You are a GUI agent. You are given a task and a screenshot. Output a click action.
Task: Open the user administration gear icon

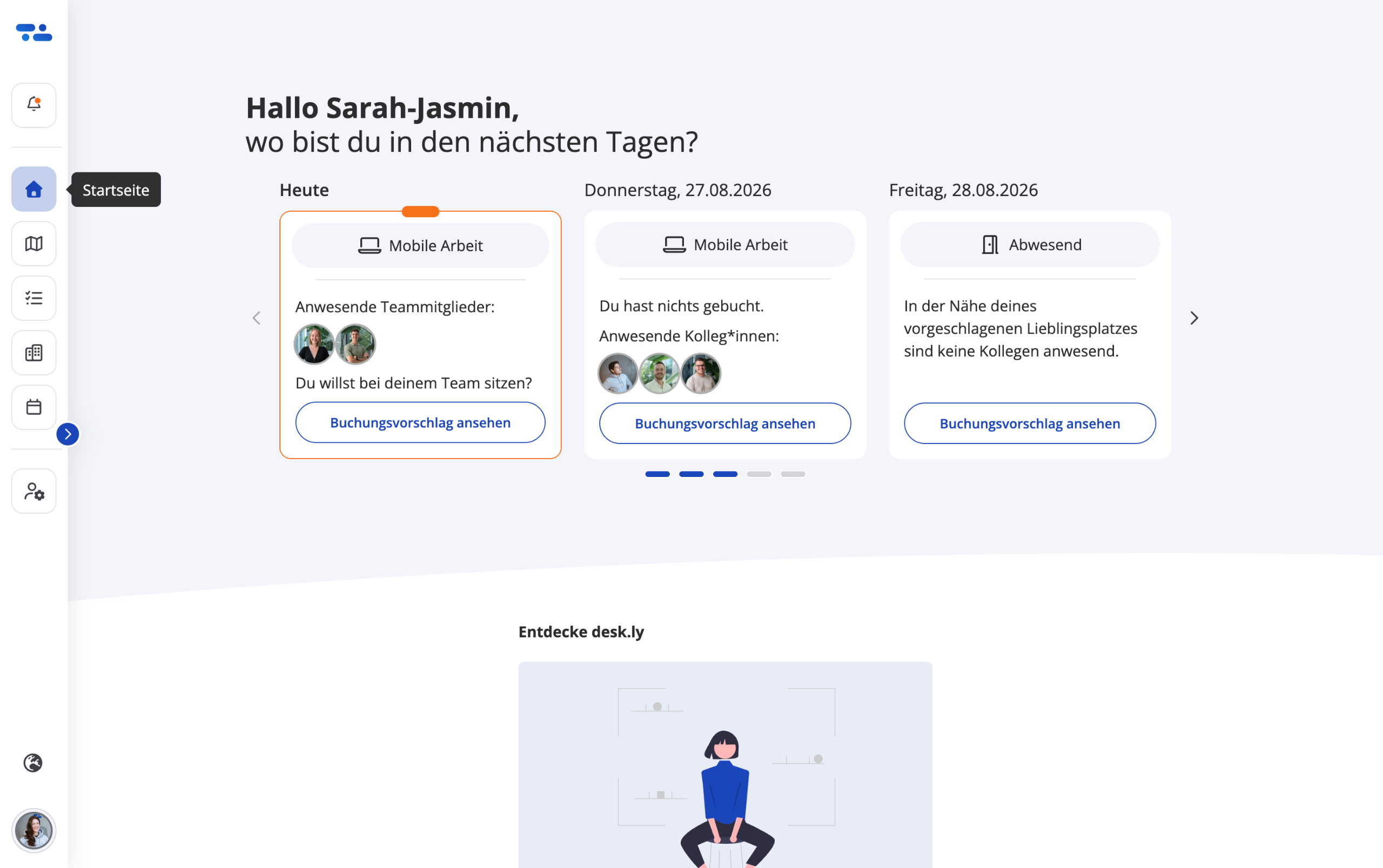[34, 492]
